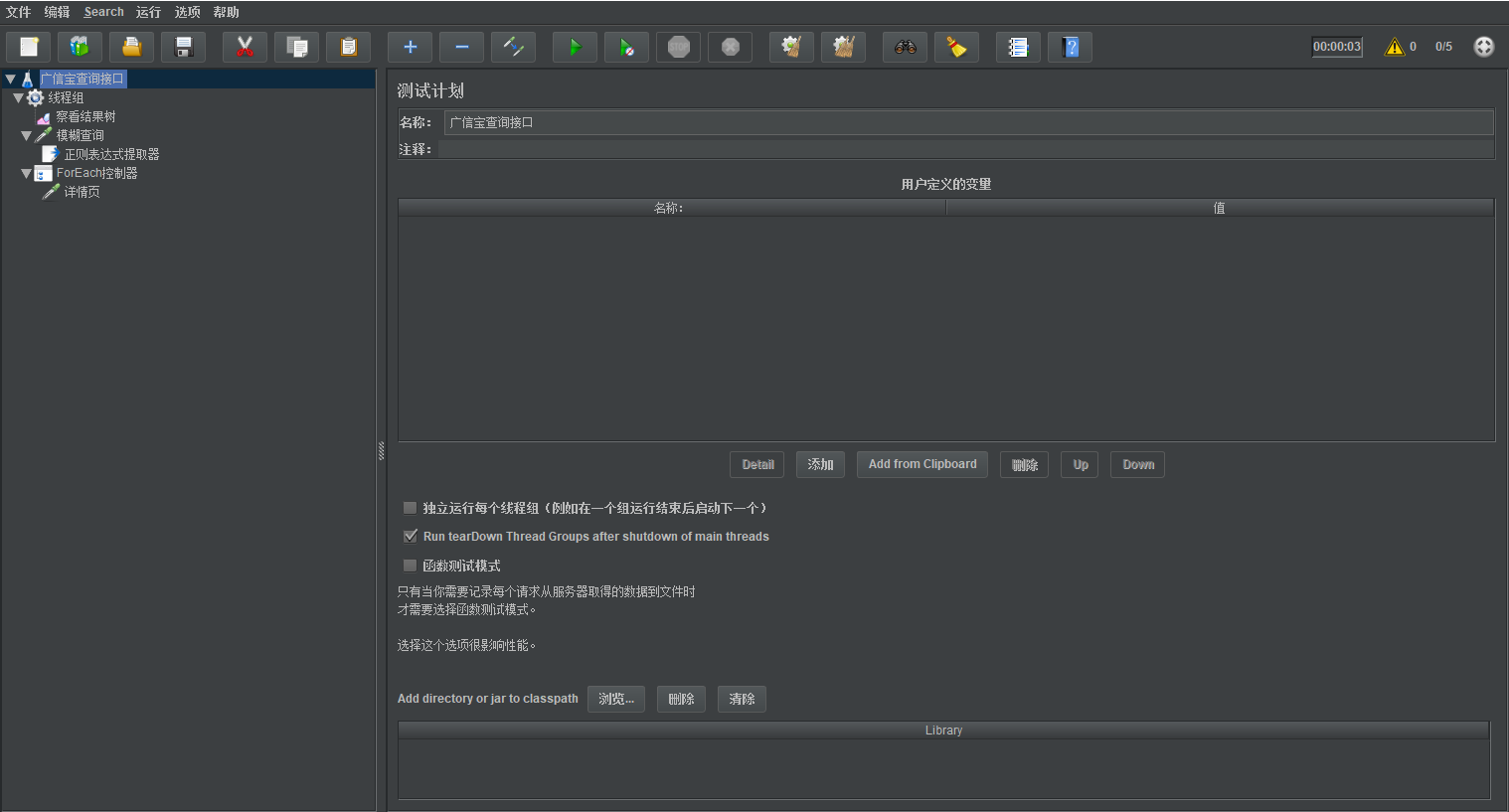Image resolution: width=1509 pixels, height=812 pixels.
Task: Select the 正则表达式提取器 node icon
Action: [51, 154]
